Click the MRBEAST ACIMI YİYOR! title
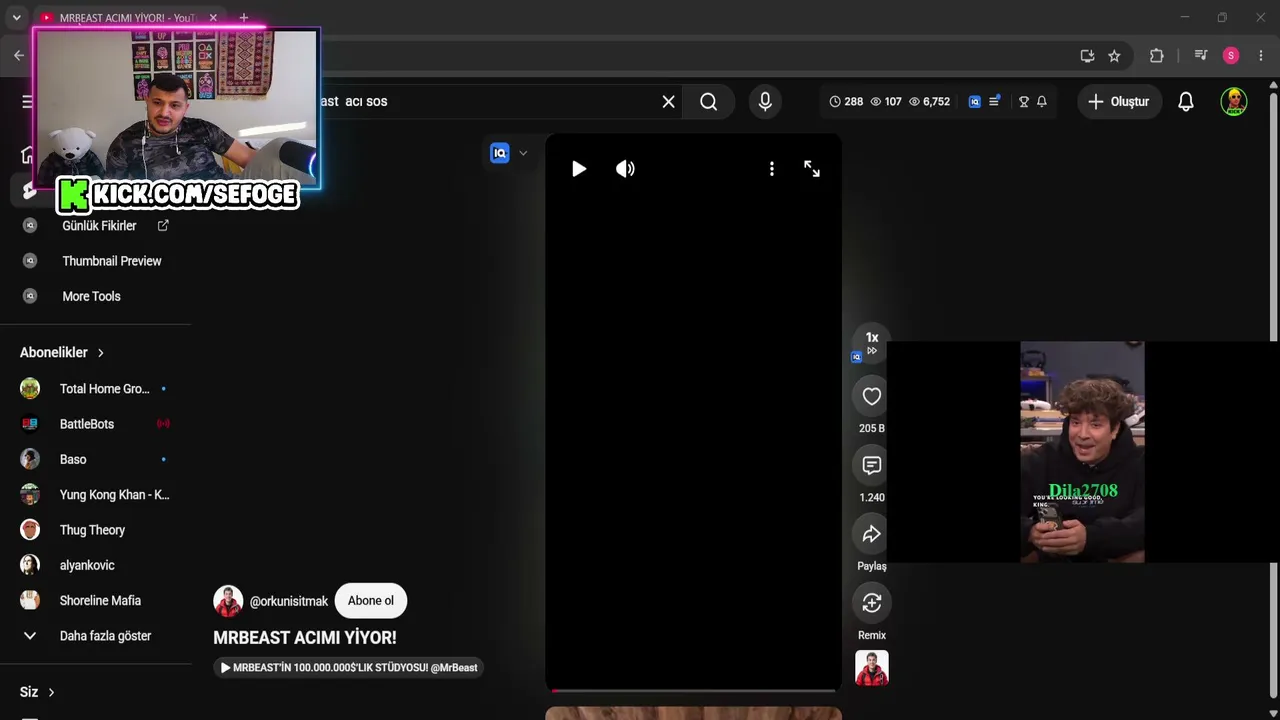 [305, 638]
